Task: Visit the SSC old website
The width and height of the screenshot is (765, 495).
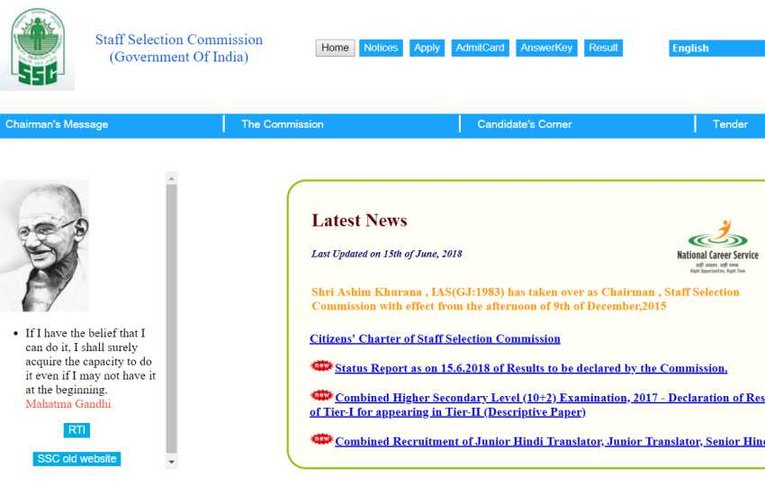Action: [77, 459]
